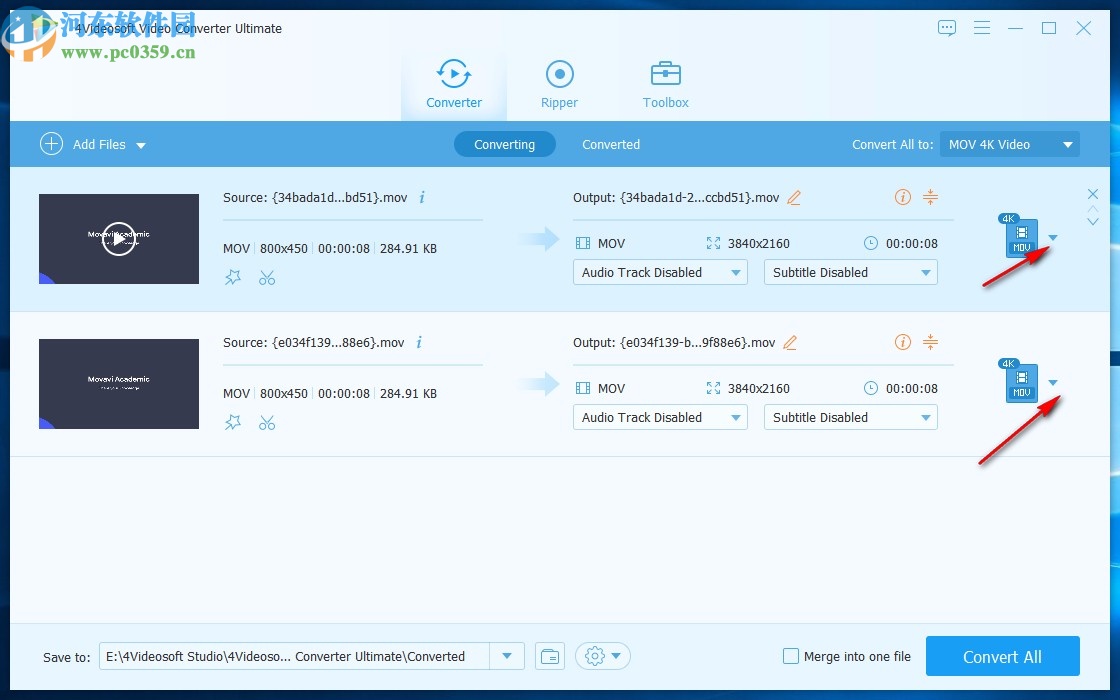Click the info icon beside second source filename
The image size is (1120, 700).
click(x=419, y=343)
